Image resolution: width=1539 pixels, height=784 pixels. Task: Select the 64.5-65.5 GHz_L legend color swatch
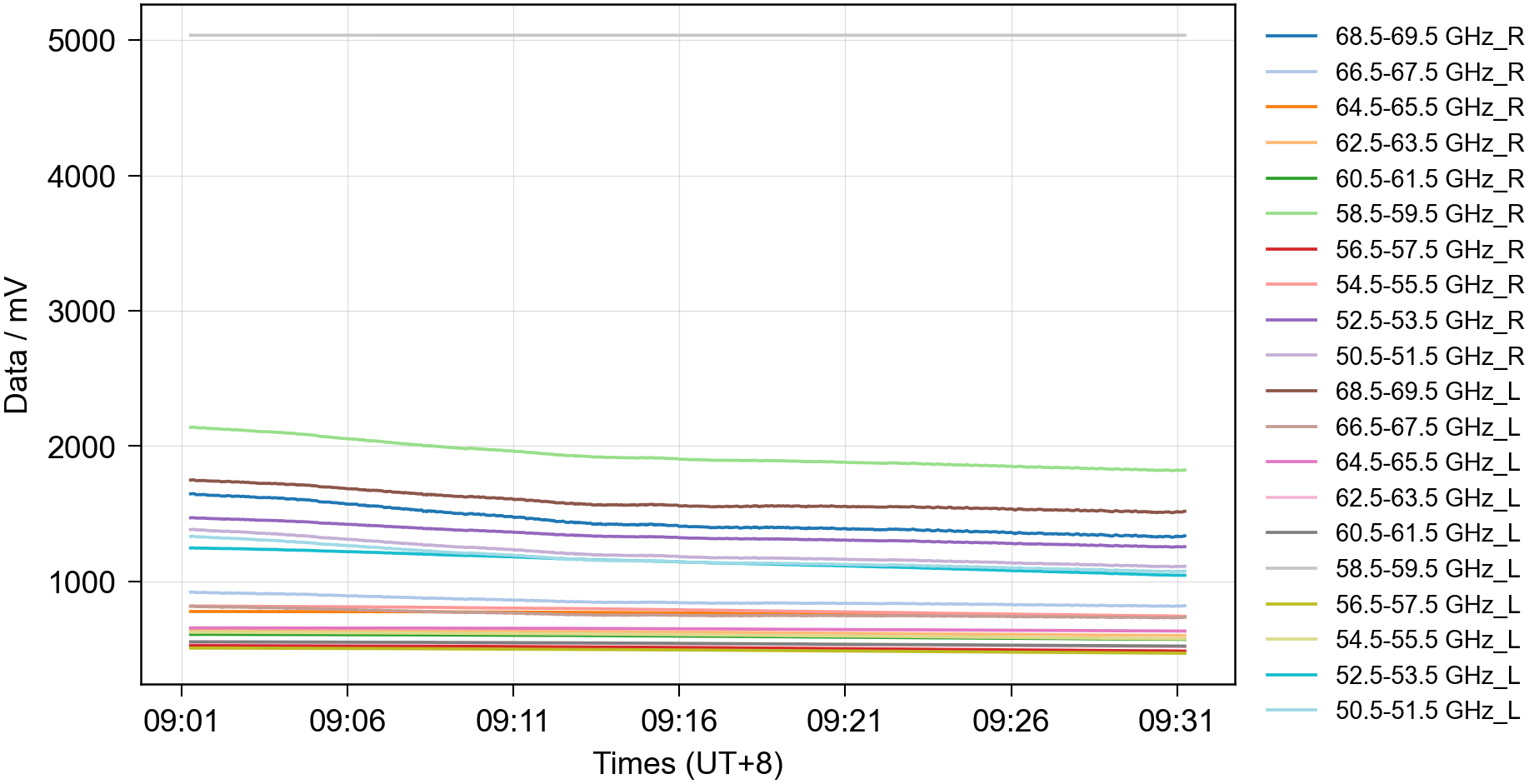point(1291,462)
